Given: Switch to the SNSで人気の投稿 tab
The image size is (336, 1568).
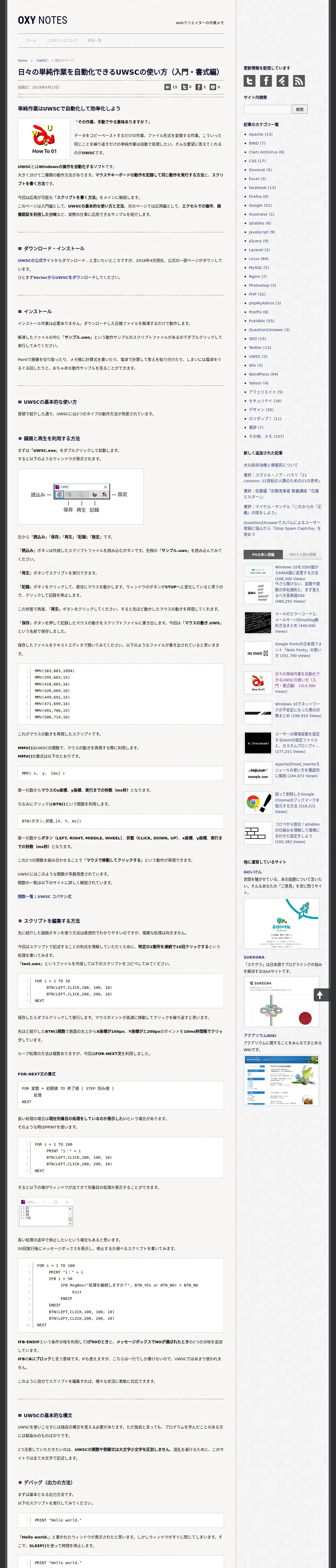Looking at the screenshot, I should [303, 555].
